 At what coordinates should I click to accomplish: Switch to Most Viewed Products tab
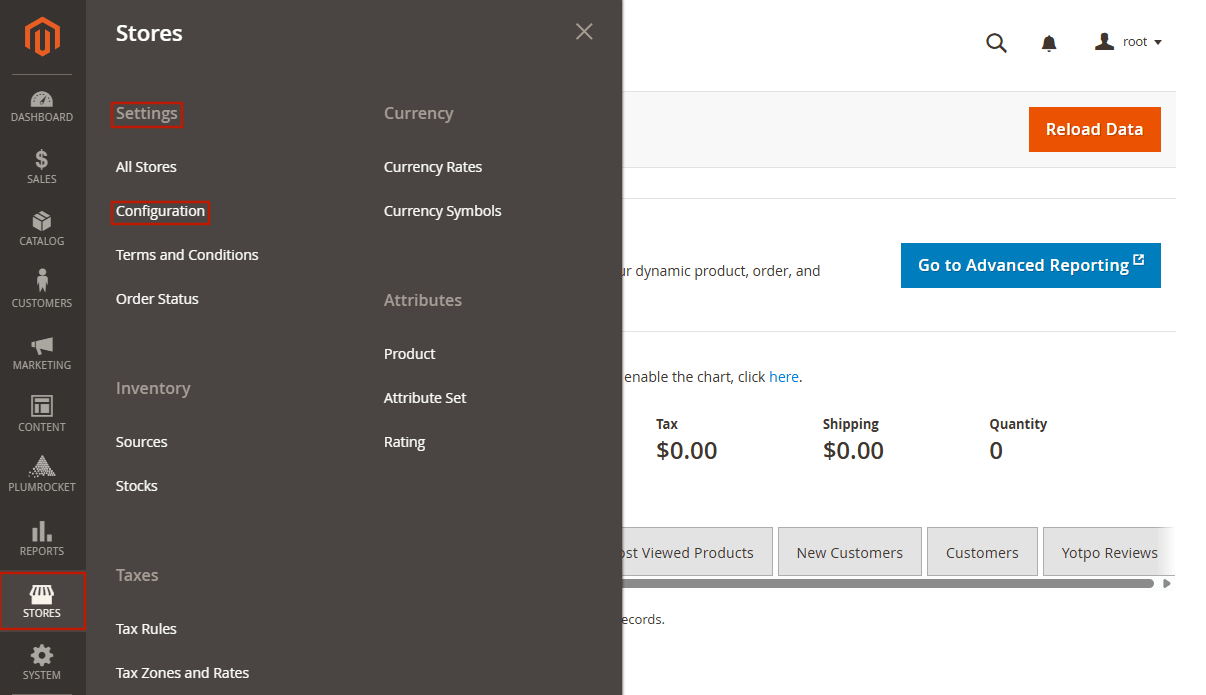(x=697, y=552)
